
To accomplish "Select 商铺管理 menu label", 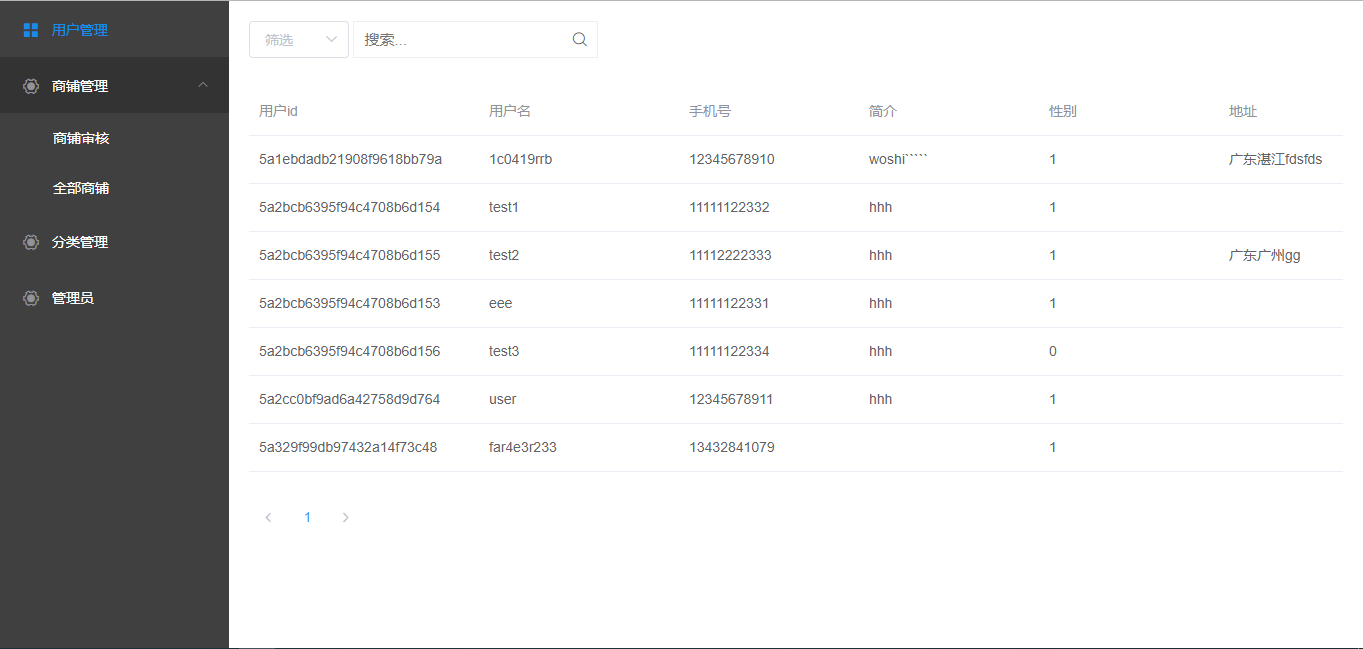I will (x=80, y=86).
